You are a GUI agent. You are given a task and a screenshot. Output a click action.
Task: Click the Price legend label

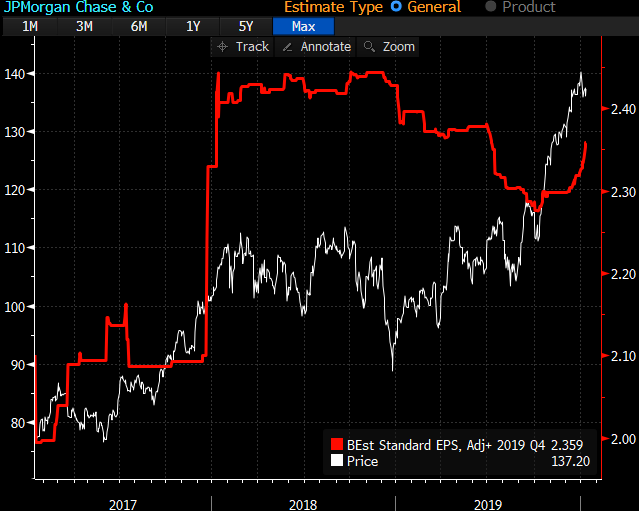362,461
